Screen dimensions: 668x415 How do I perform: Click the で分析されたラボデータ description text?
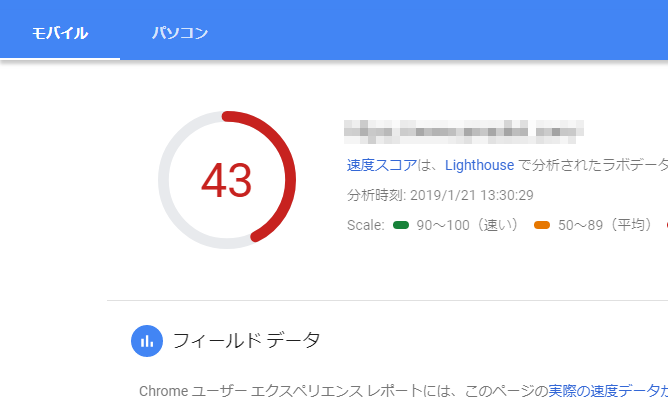click(x=595, y=165)
